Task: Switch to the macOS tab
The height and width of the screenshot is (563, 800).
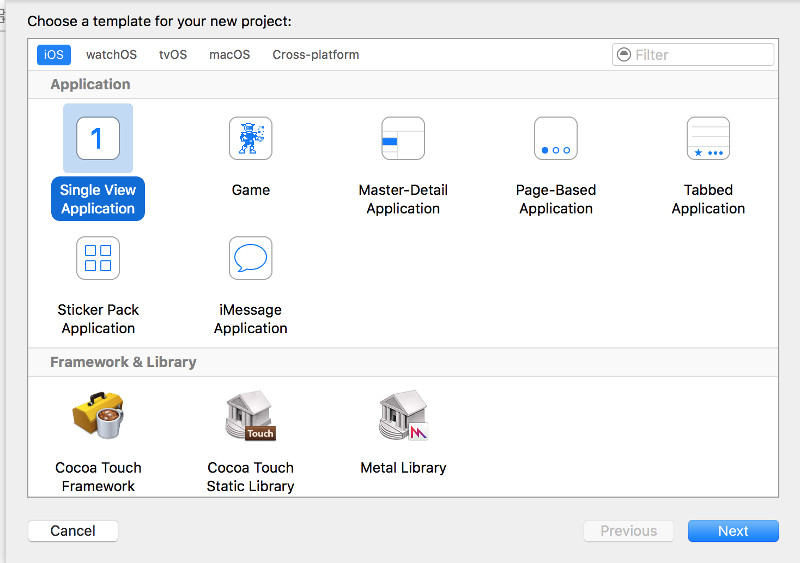Action: pos(229,55)
